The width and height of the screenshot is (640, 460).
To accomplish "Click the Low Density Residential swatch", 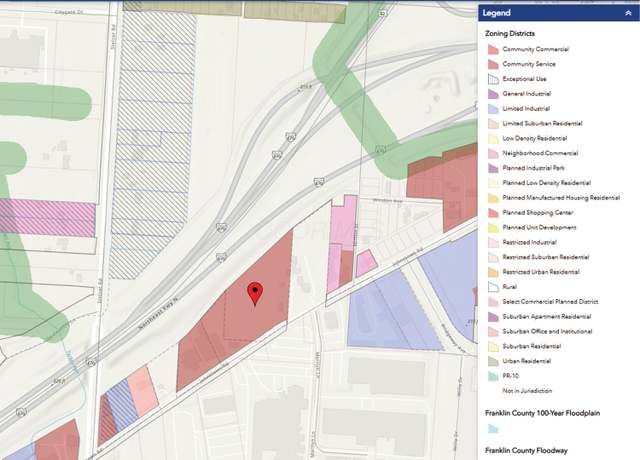I will point(493,138).
